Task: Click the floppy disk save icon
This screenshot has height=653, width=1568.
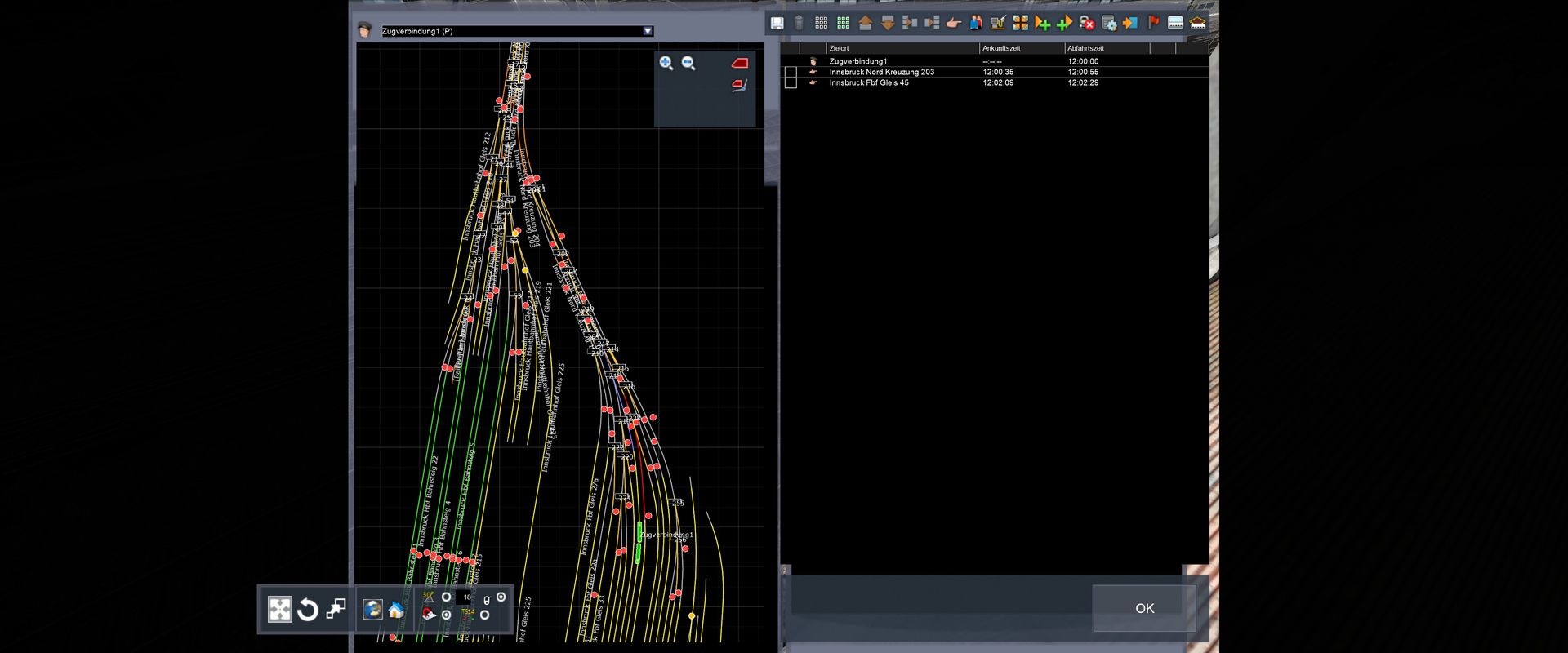Action: click(777, 23)
